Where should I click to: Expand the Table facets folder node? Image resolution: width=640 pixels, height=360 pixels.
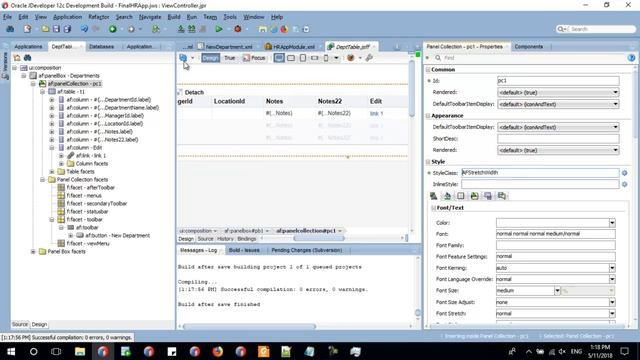[x=52, y=172]
